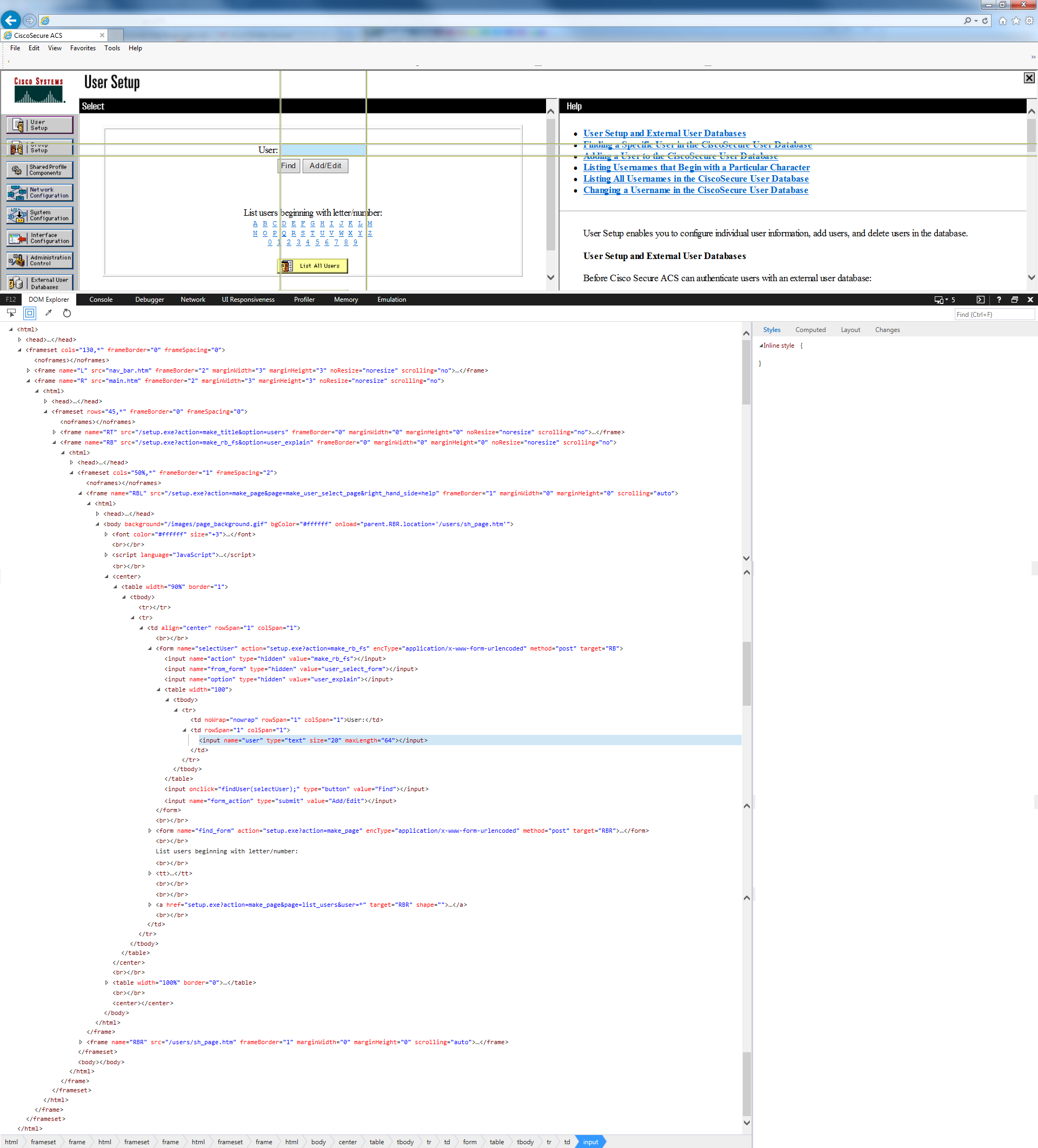Switch to the Network tab
Screen dimensions: 1038x1148
pyautogui.click(x=193, y=300)
